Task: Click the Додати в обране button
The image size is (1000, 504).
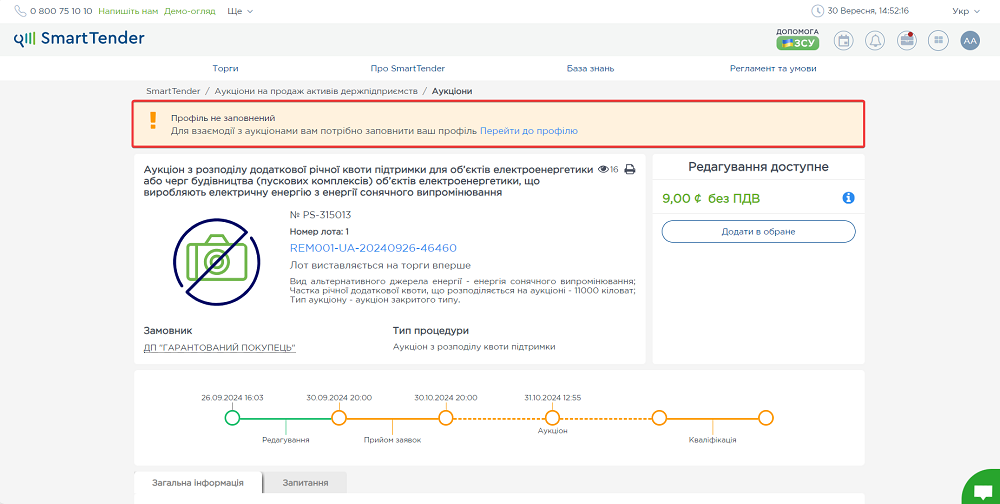Action: pyautogui.click(x=758, y=231)
